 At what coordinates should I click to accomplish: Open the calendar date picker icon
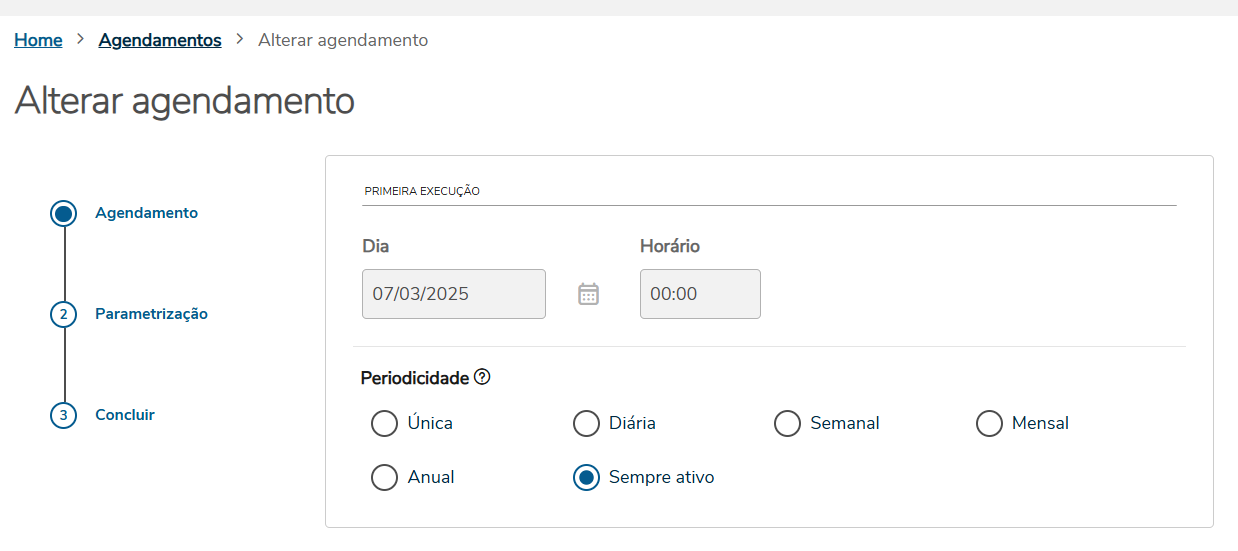(x=588, y=294)
